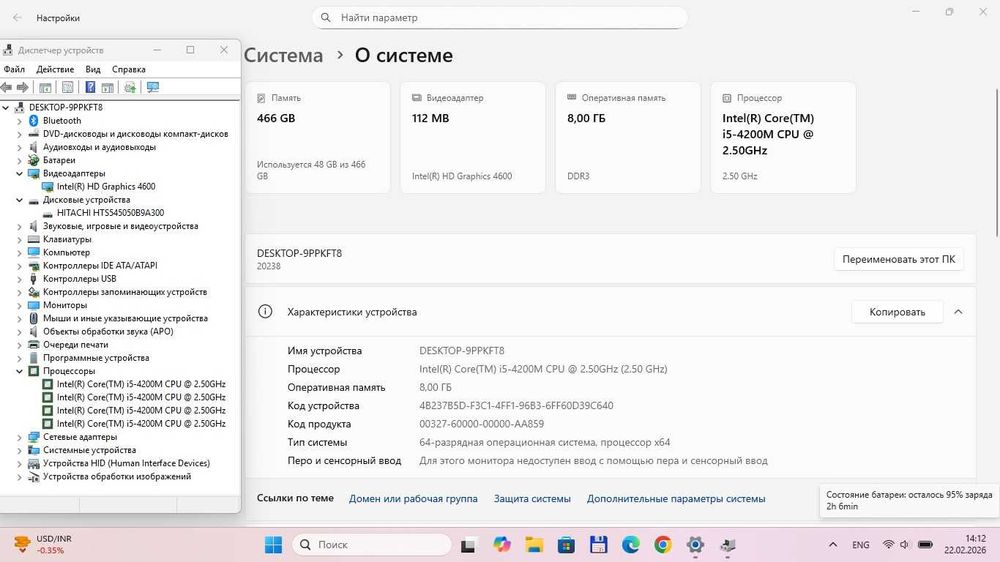Click the Device Manager taskbar icon
This screenshot has width=1000, height=562.
point(728,545)
